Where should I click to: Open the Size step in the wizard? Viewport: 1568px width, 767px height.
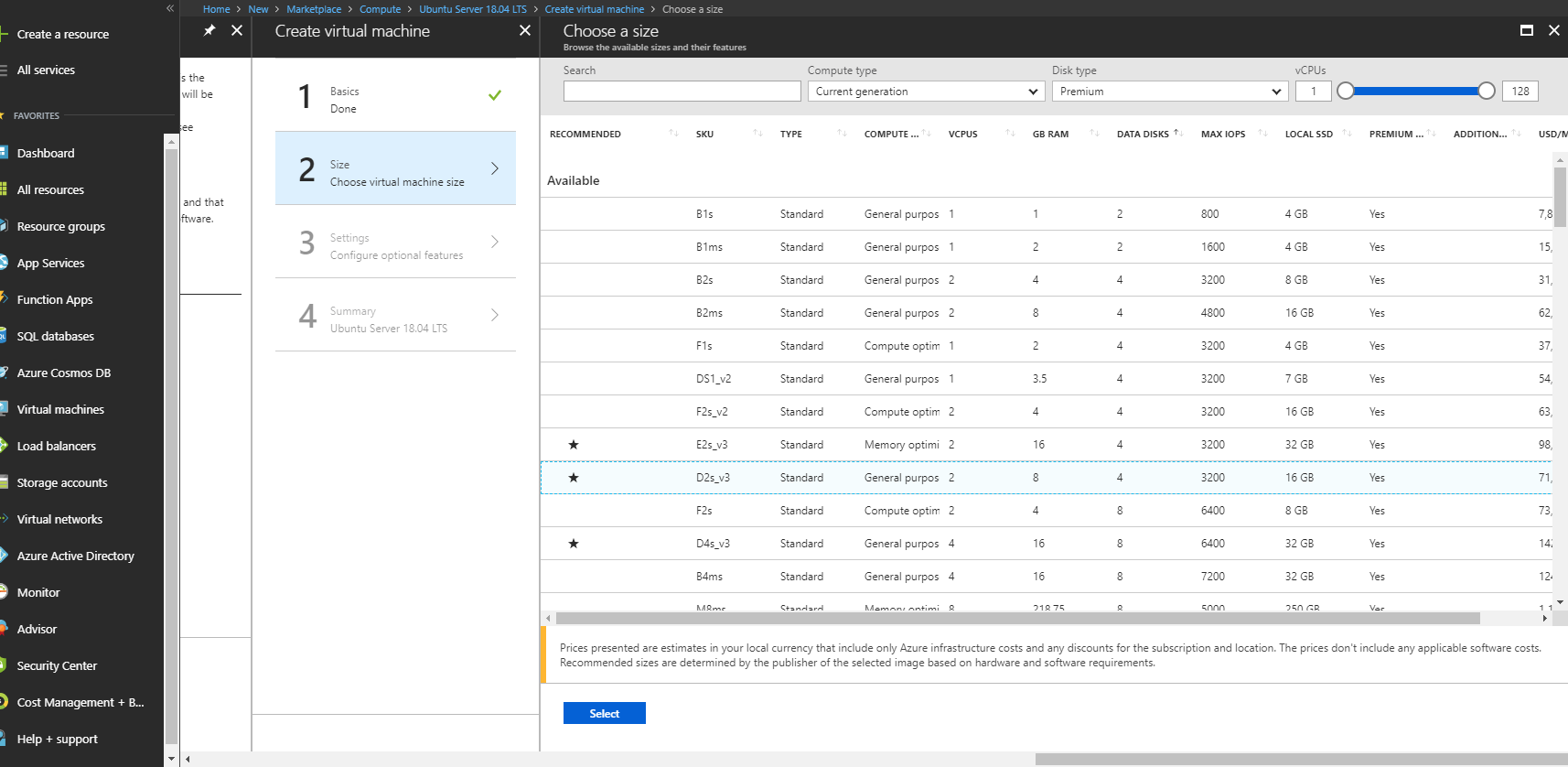pyautogui.click(x=395, y=168)
